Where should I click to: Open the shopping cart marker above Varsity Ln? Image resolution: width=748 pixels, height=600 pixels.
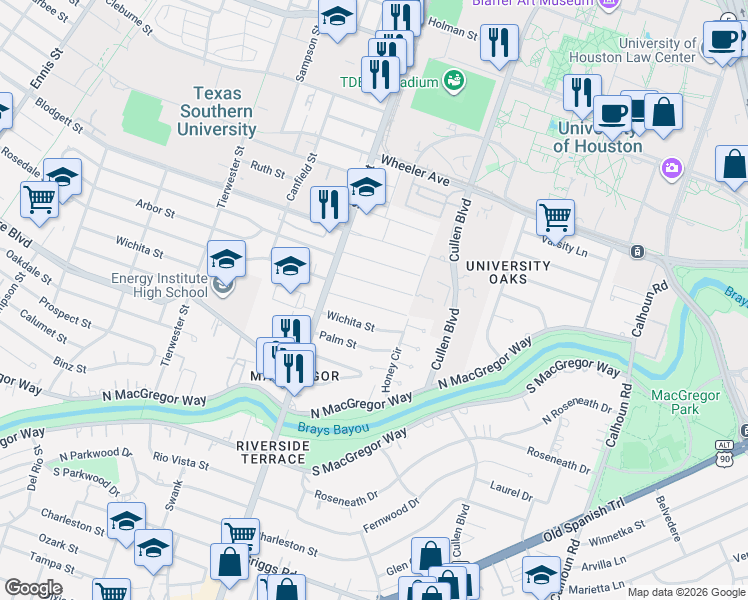coord(555,219)
